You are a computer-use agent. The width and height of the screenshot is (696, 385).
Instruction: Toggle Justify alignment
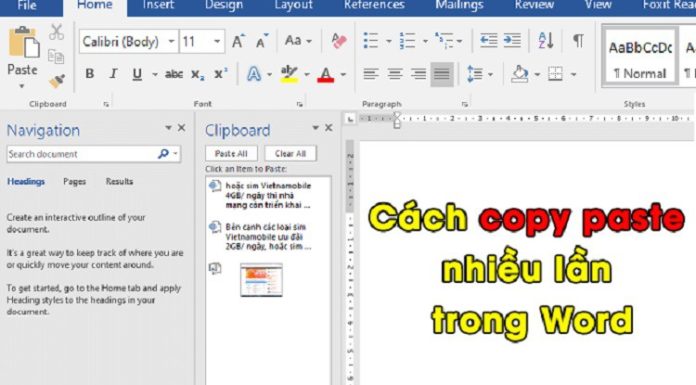tap(442, 74)
